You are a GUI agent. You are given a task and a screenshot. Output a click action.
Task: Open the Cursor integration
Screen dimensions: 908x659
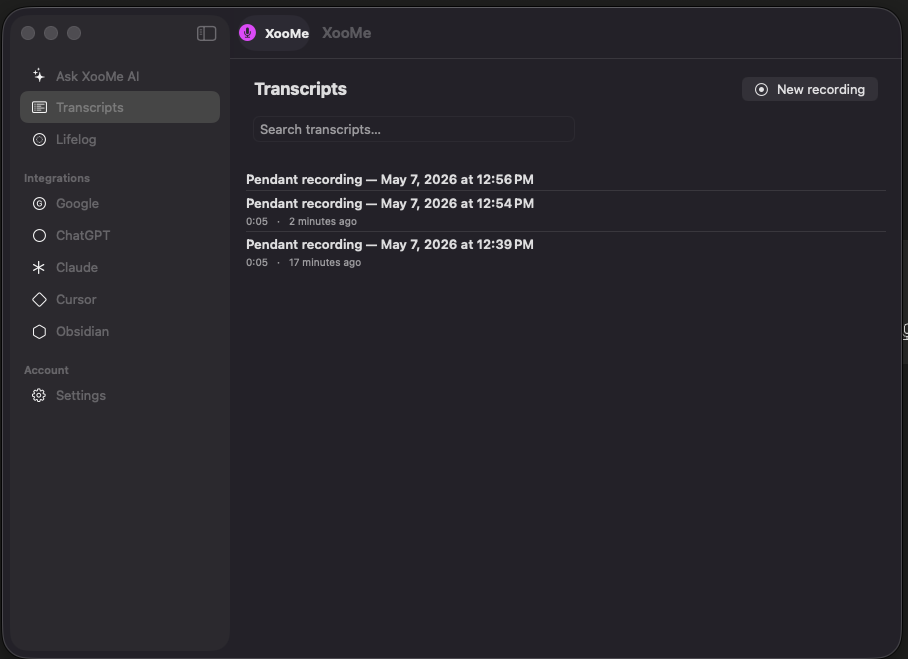tap(120, 299)
